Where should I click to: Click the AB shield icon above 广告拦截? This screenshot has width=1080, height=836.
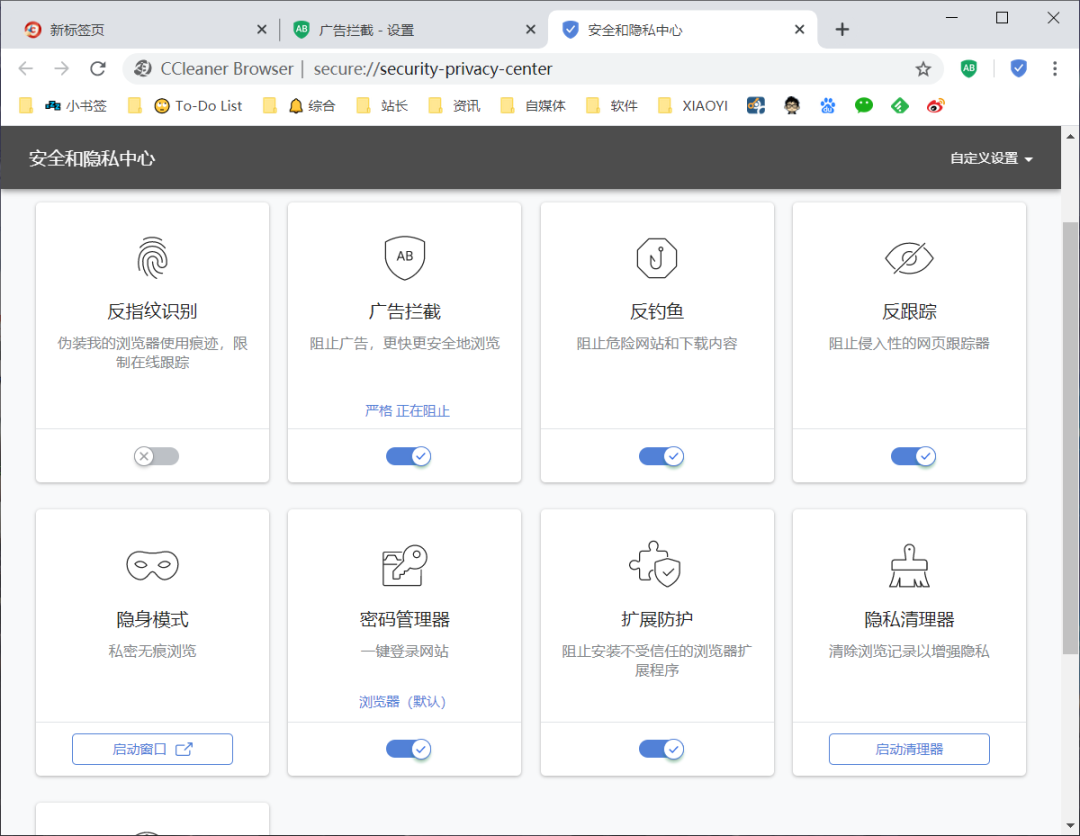coord(404,257)
